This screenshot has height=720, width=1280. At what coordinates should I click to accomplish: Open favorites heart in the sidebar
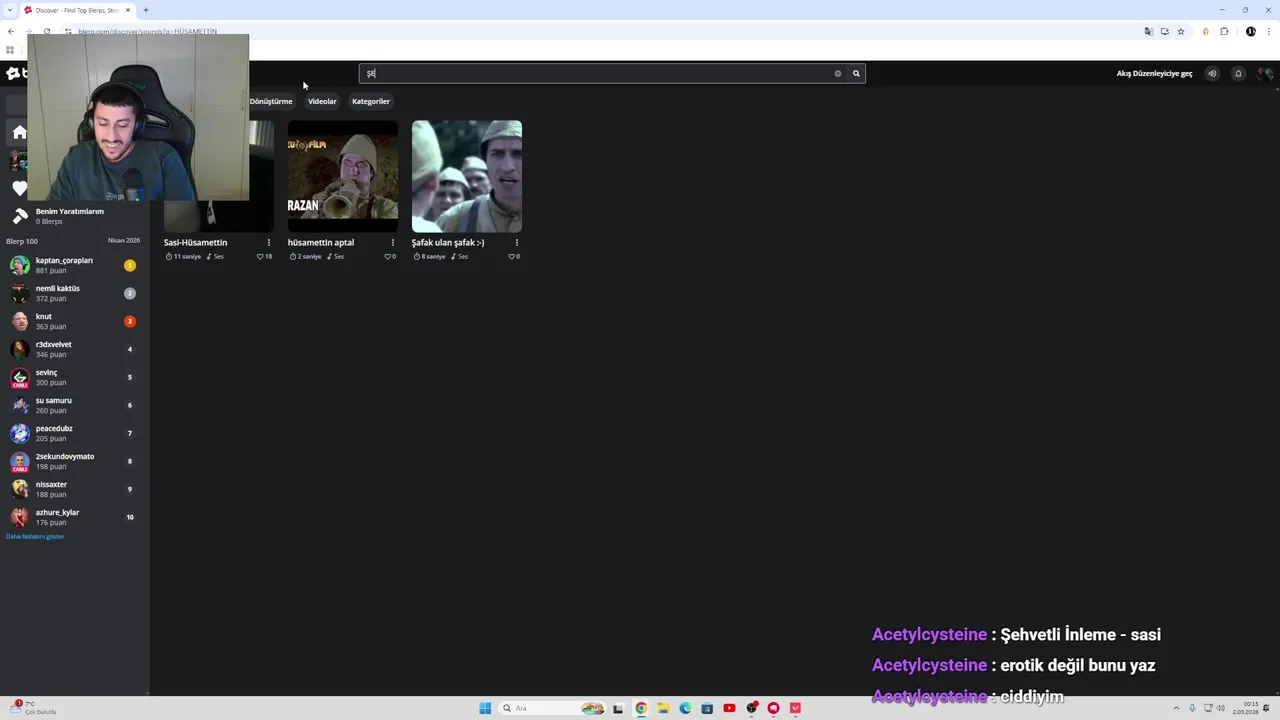pos(19,188)
